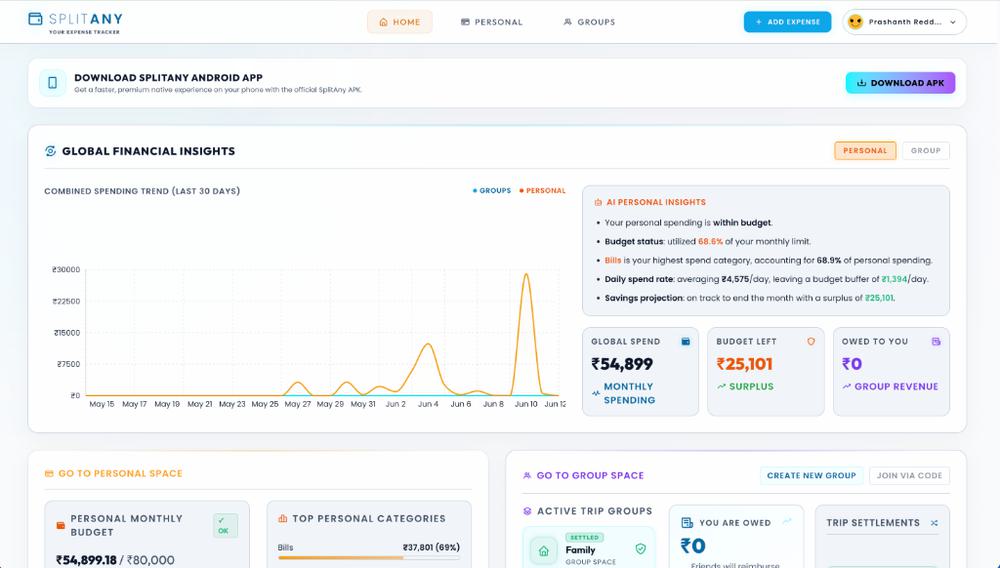1000x568 pixels.
Task: Click Create New Group button
Action: (x=811, y=476)
